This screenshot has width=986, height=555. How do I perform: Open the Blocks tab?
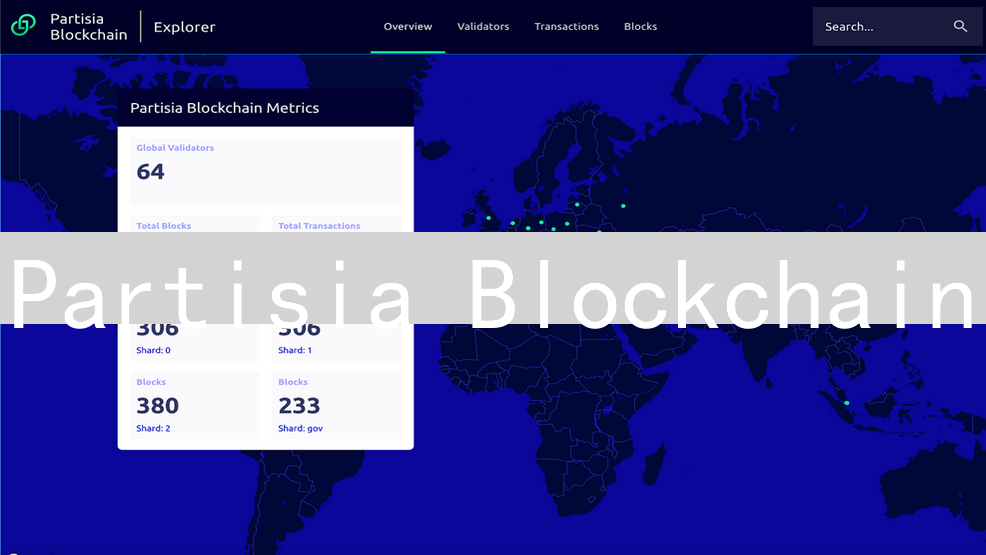[x=640, y=26]
